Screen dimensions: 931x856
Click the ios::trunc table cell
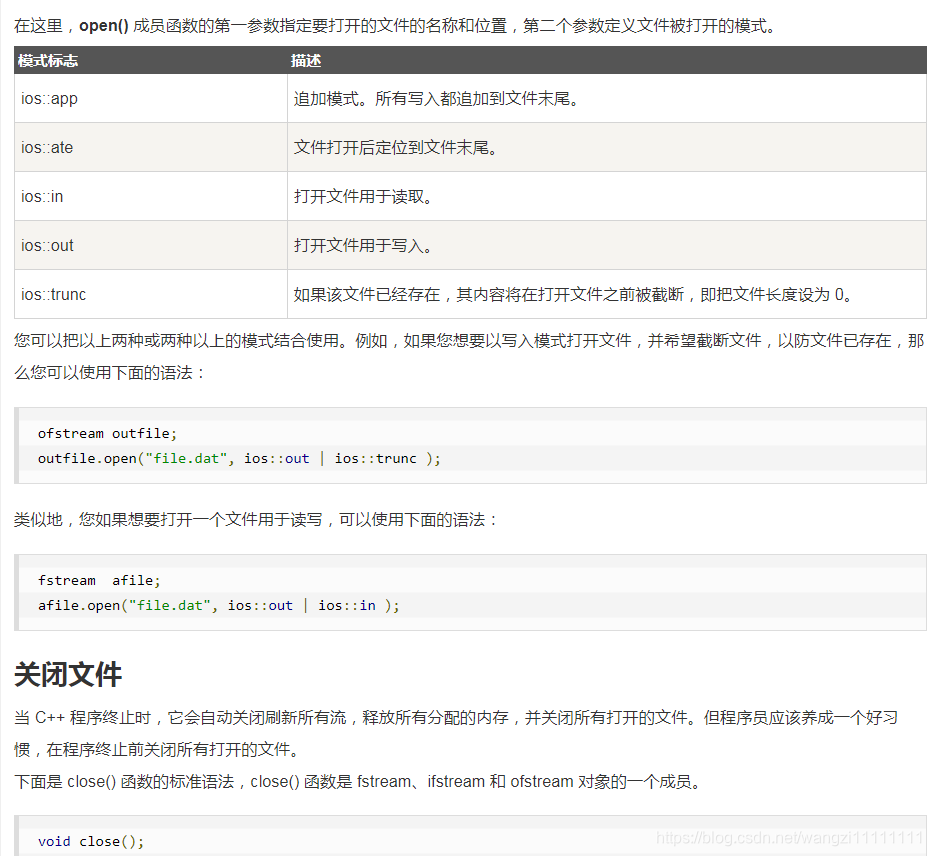pyautogui.click(x=151, y=294)
